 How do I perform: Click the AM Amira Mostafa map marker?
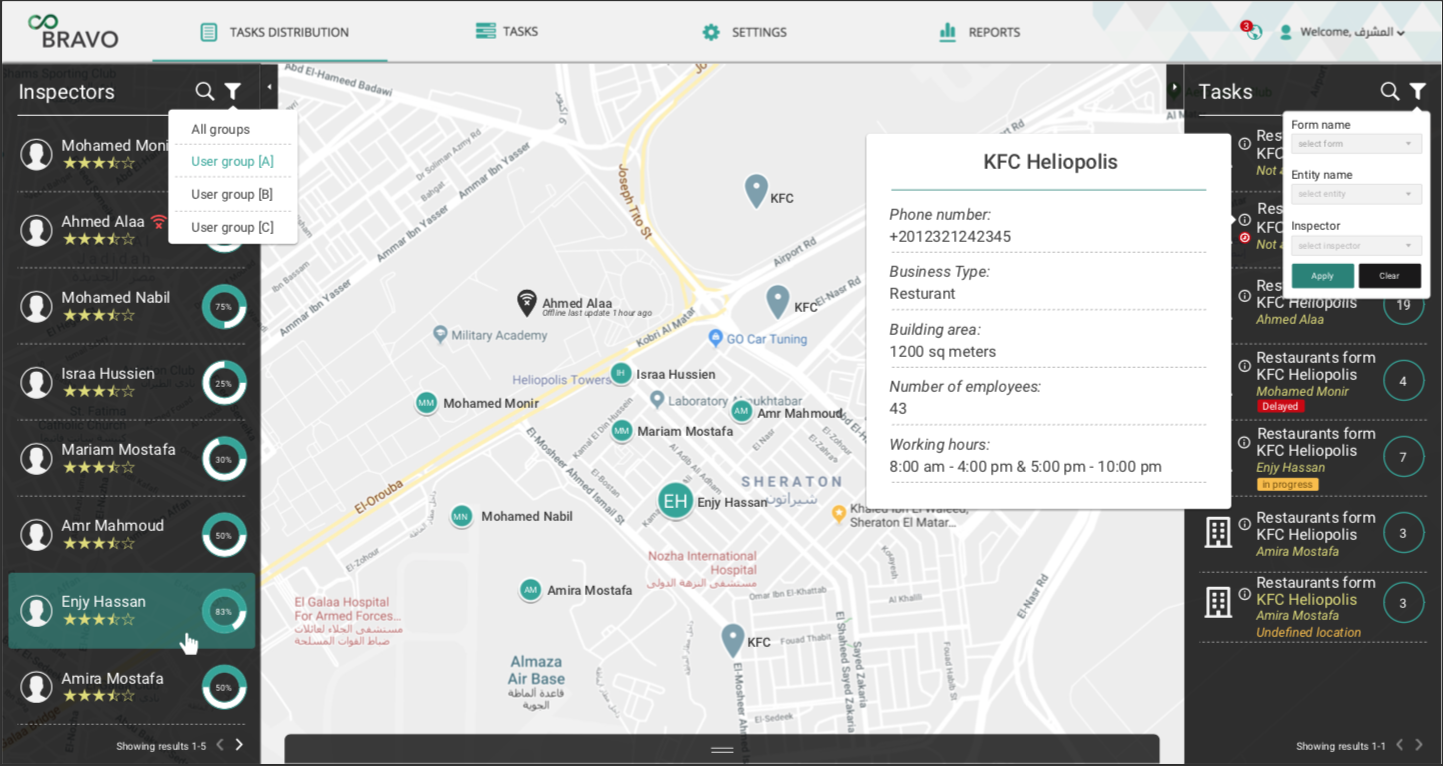(x=531, y=590)
